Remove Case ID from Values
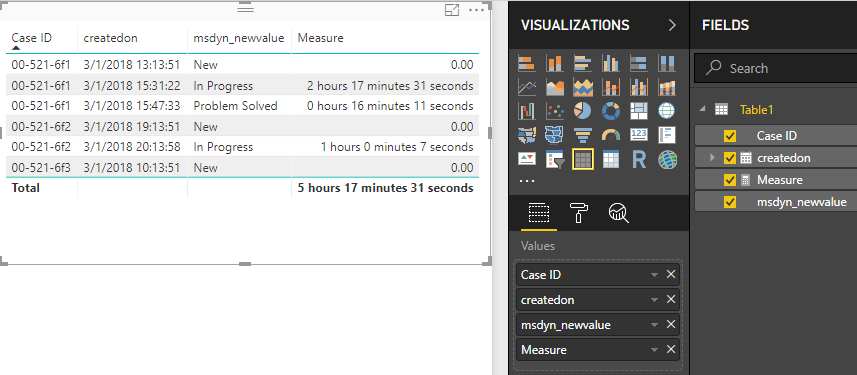 coord(671,274)
